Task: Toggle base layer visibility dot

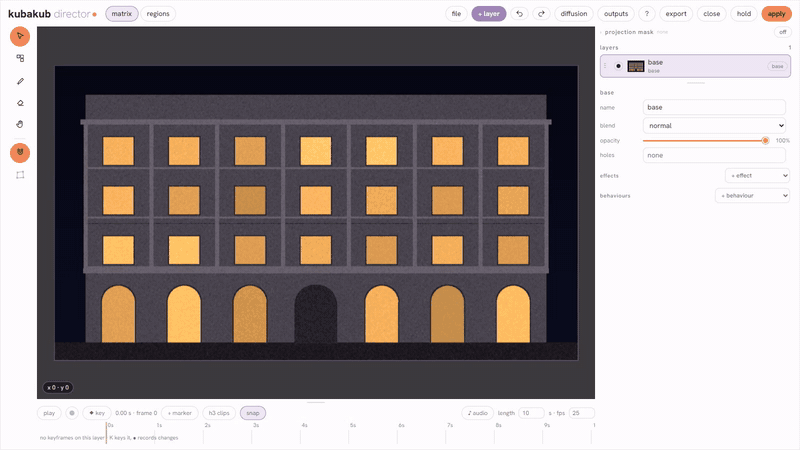Action: [x=618, y=66]
